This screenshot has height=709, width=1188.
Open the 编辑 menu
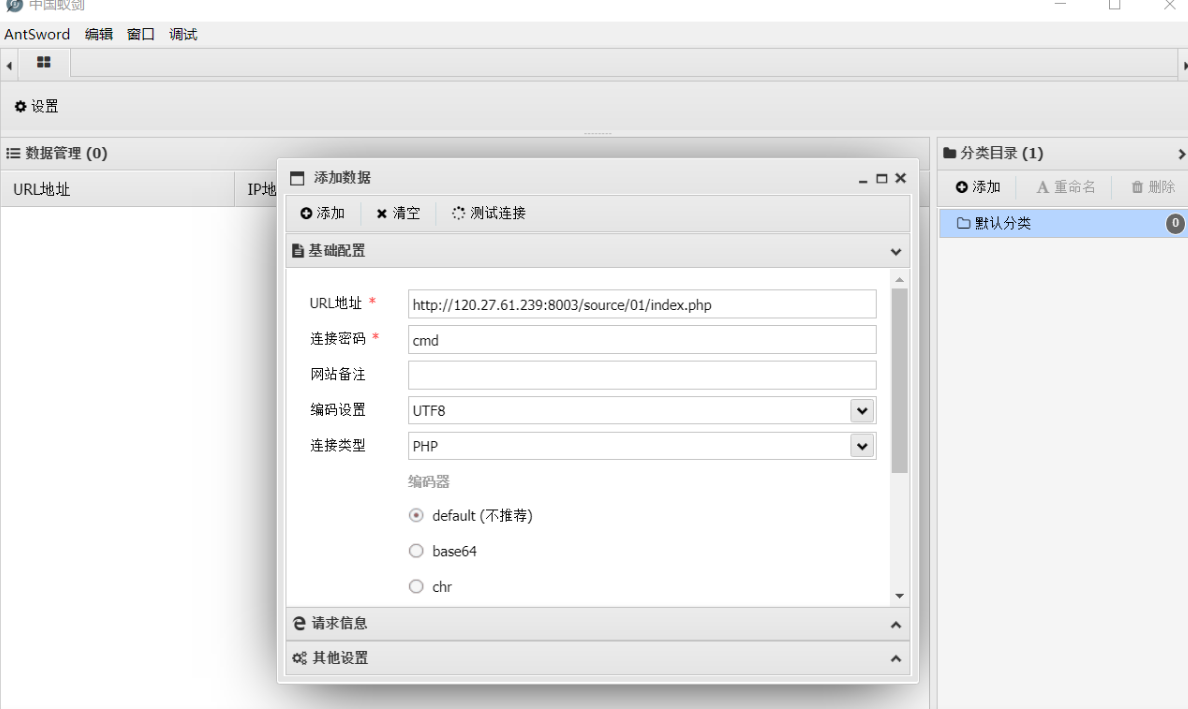pyautogui.click(x=98, y=34)
